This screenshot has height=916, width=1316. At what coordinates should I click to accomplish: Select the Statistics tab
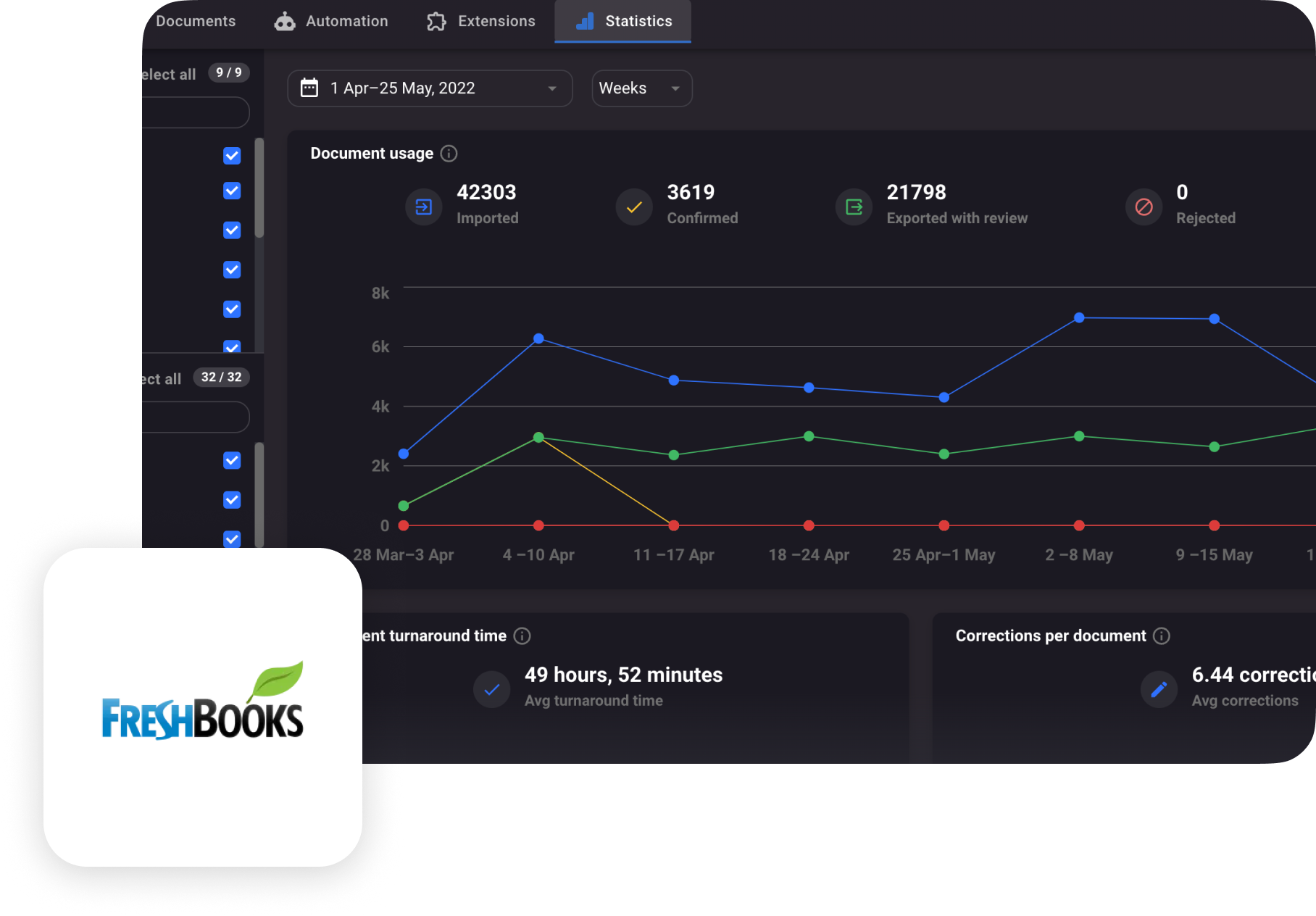[x=623, y=22]
